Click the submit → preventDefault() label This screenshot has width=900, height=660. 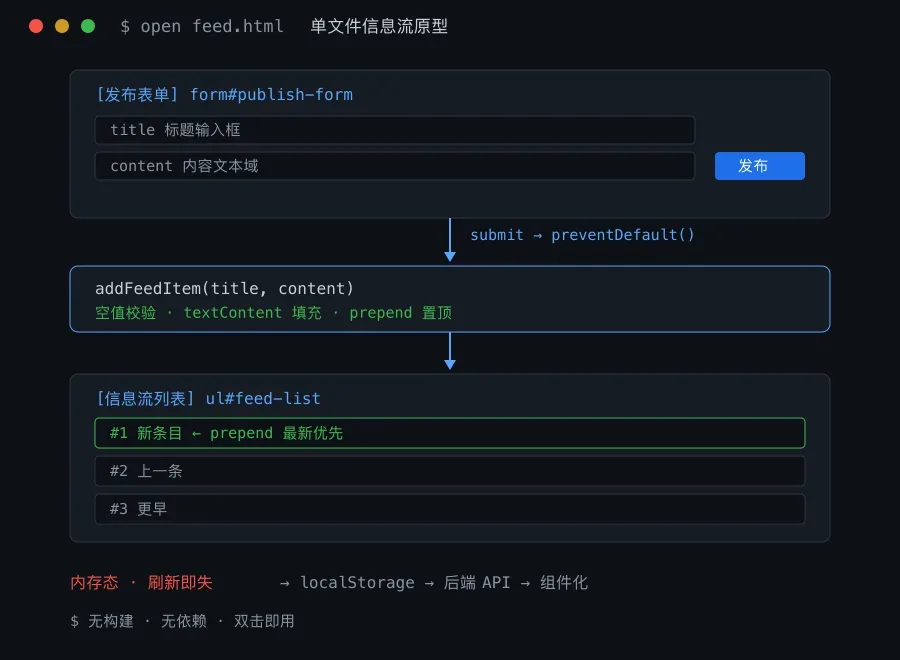pyautogui.click(x=582, y=235)
